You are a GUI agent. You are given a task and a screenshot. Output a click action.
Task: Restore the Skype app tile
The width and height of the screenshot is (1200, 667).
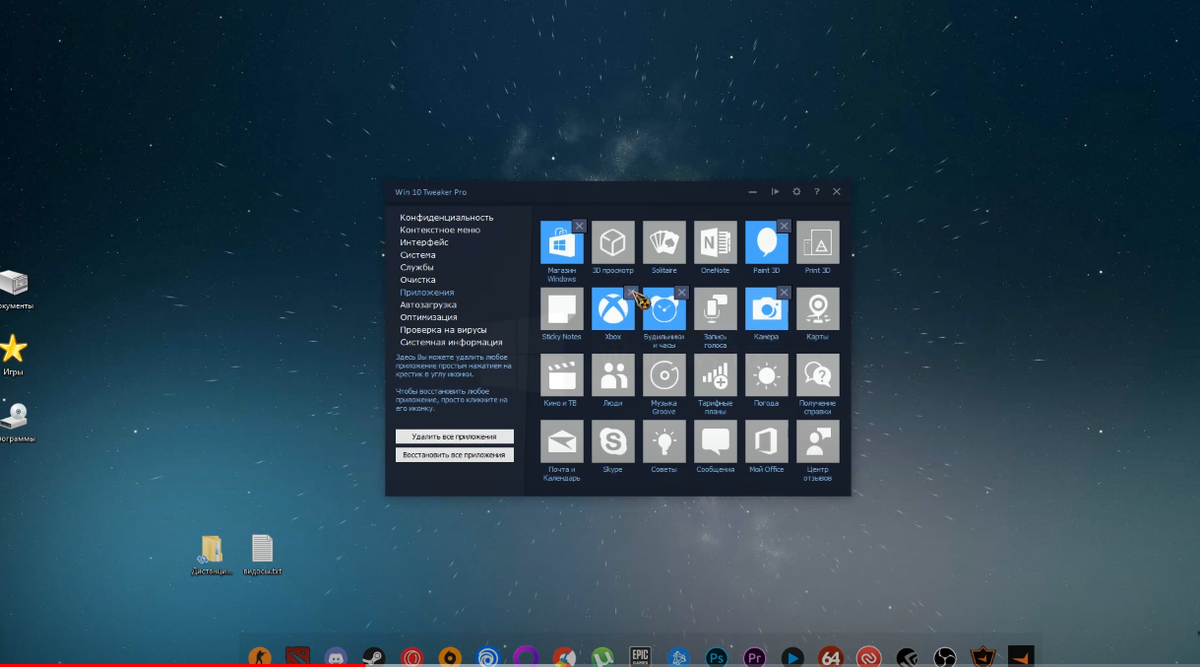click(x=613, y=441)
